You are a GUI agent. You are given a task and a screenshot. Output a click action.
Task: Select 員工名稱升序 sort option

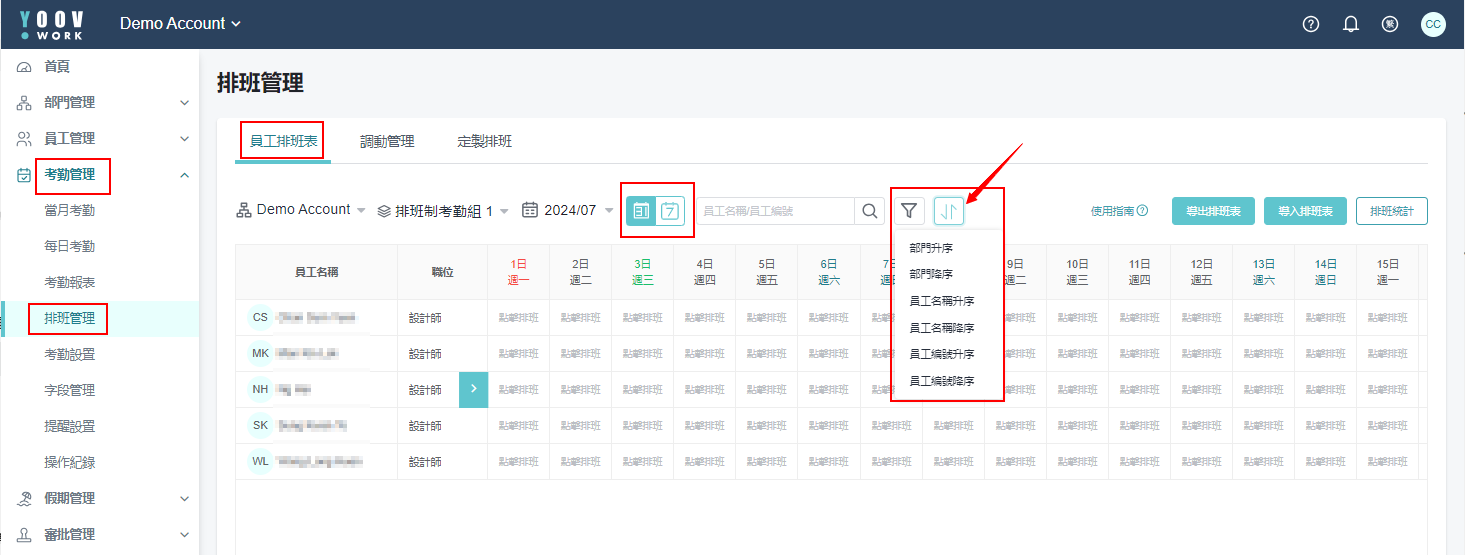coord(941,300)
